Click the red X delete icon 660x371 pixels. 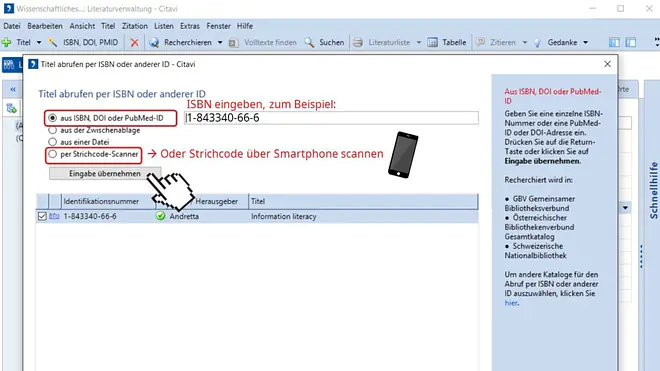pyautogui.click(x=134, y=43)
